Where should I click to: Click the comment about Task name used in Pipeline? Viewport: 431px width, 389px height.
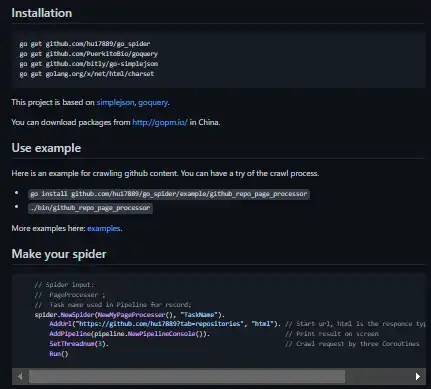point(113,305)
